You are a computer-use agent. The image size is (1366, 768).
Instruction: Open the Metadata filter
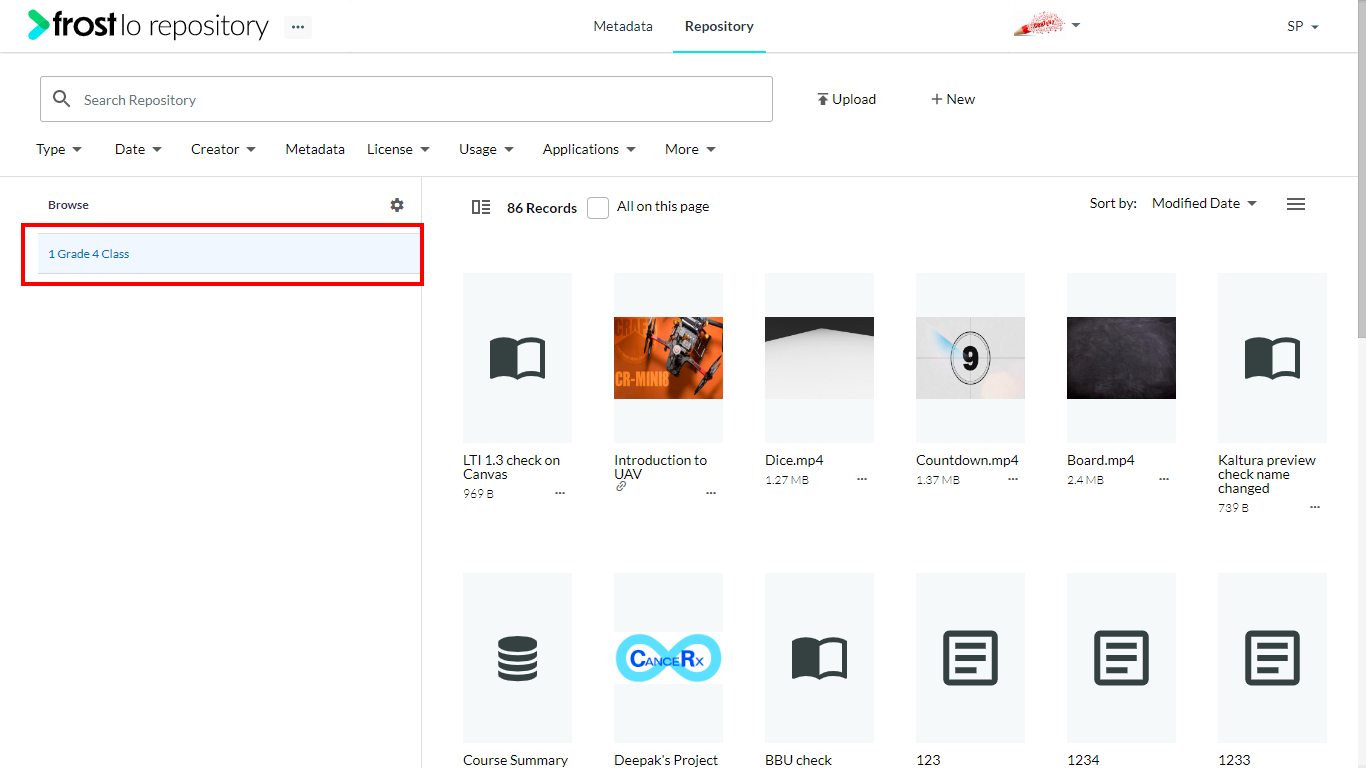(315, 149)
